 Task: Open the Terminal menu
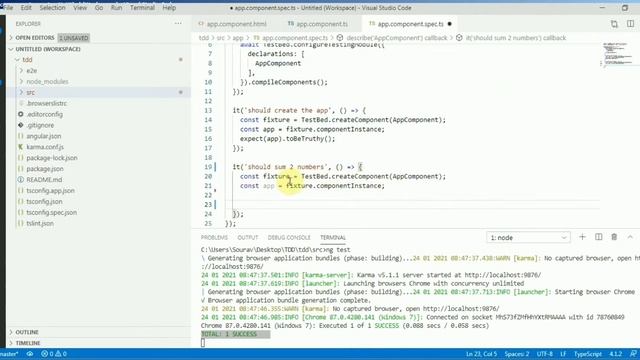click(x=142, y=8)
